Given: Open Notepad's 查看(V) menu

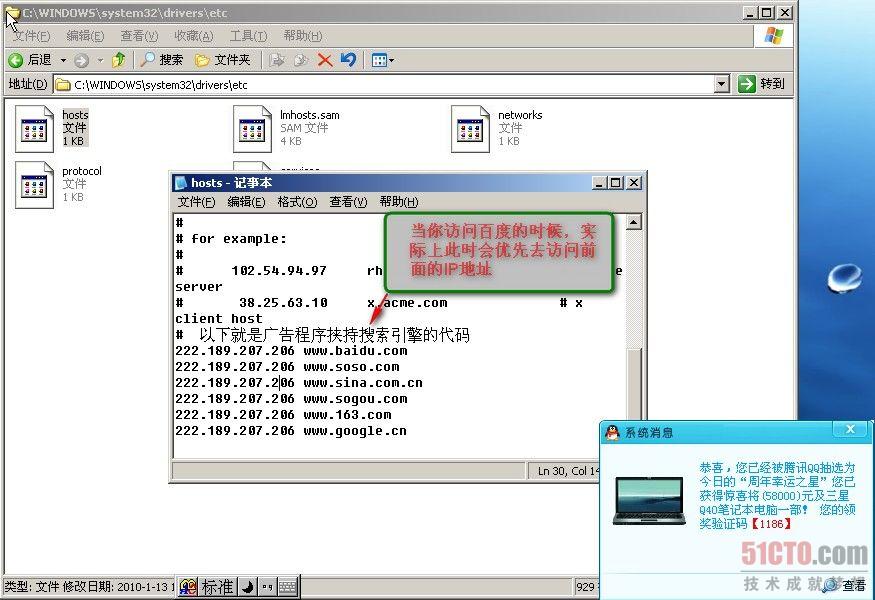Looking at the screenshot, I should tap(348, 201).
